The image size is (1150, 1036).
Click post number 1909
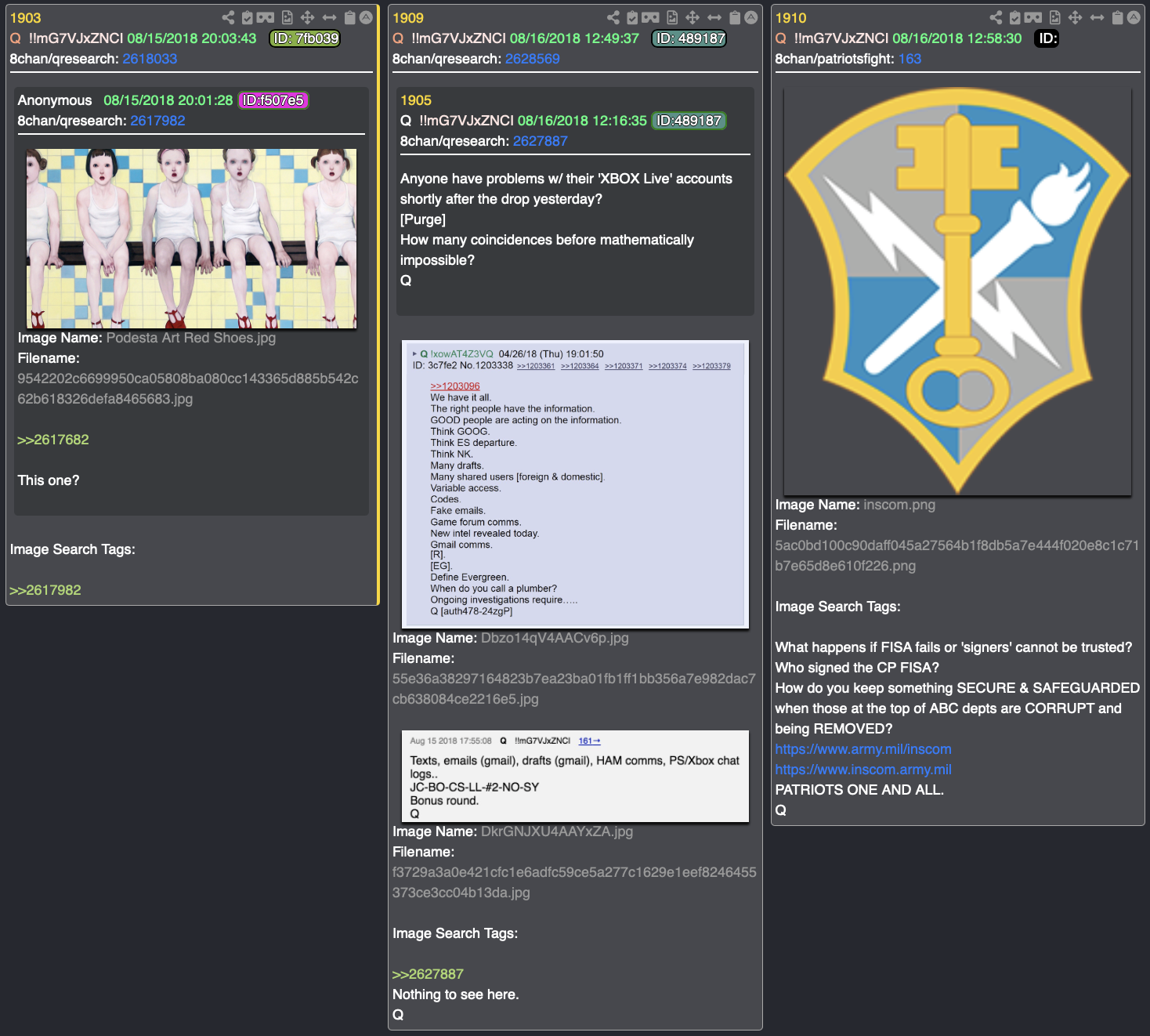click(x=407, y=18)
